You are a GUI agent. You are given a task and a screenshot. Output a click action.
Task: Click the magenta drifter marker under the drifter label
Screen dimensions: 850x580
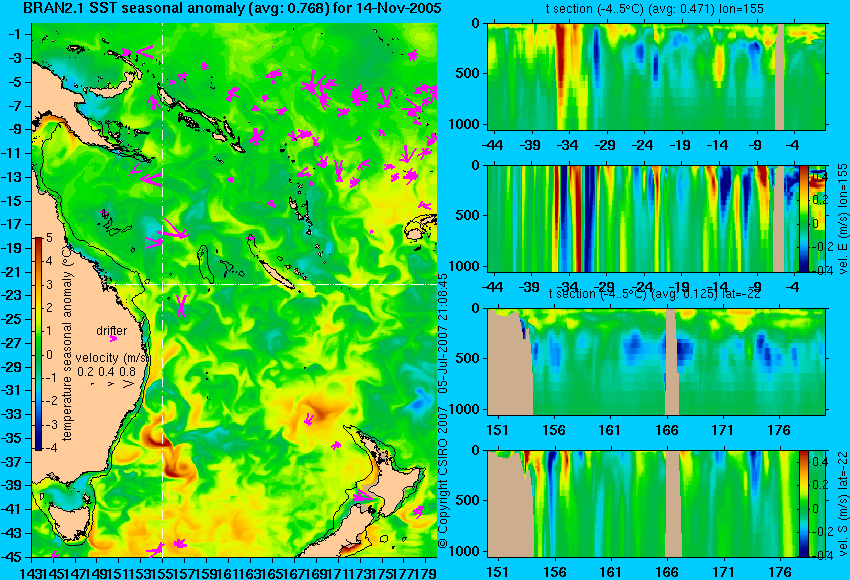[x=113, y=339]
